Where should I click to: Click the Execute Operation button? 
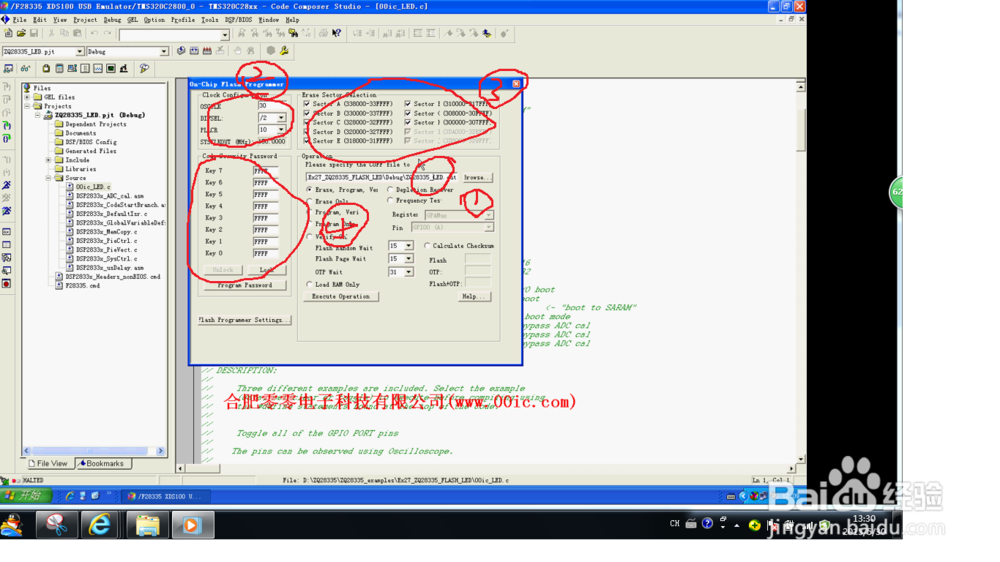click(341, 297)
